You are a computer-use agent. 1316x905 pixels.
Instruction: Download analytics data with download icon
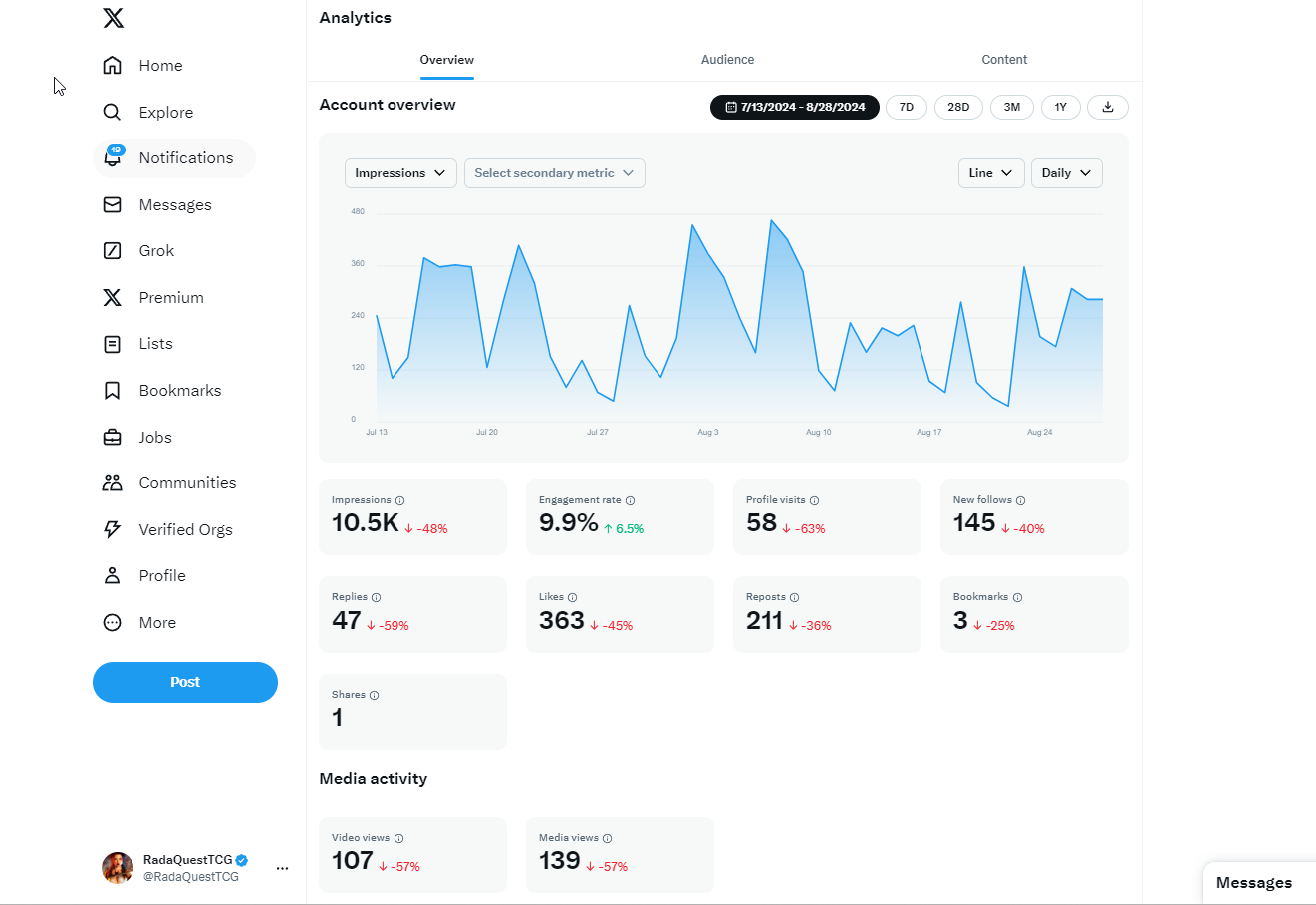[1108, 107]
